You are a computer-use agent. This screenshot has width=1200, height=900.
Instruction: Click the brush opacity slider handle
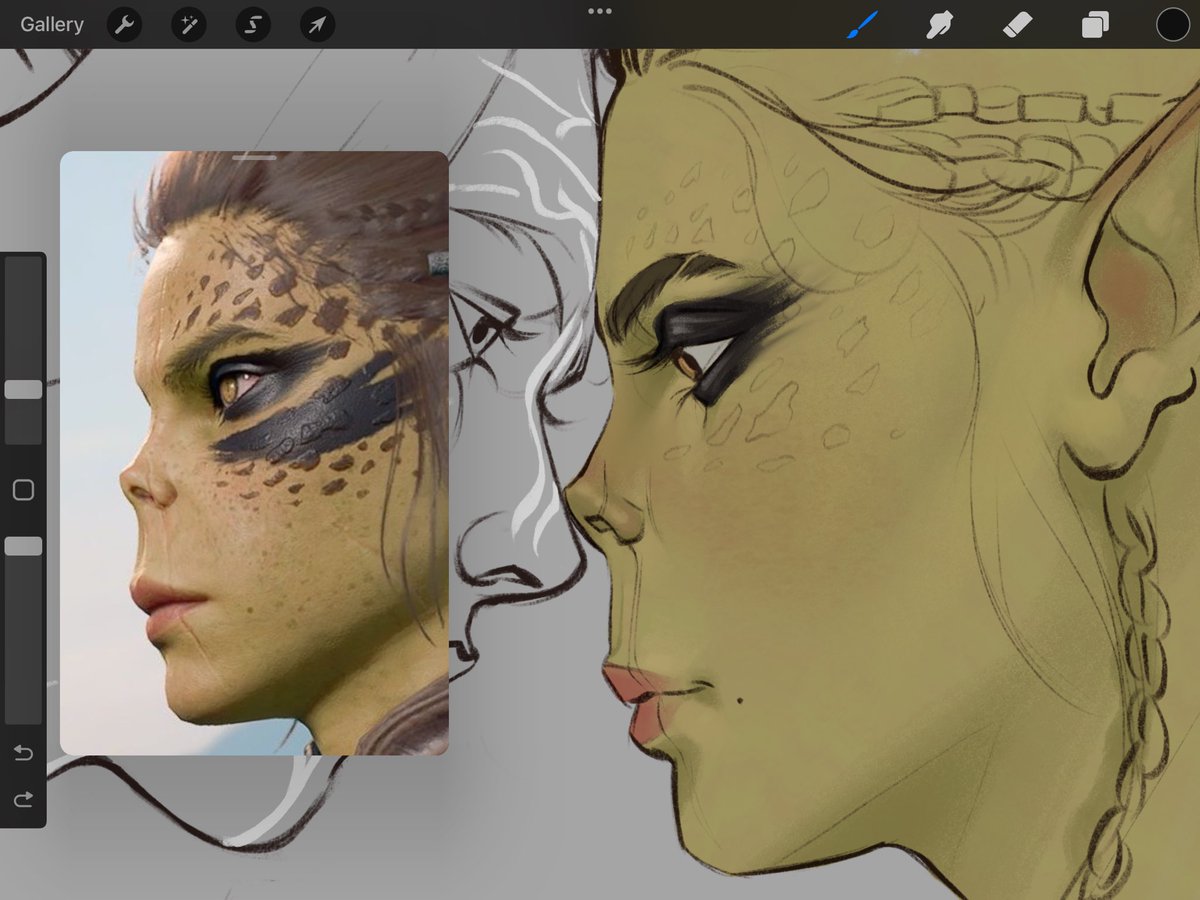(23, 546)
